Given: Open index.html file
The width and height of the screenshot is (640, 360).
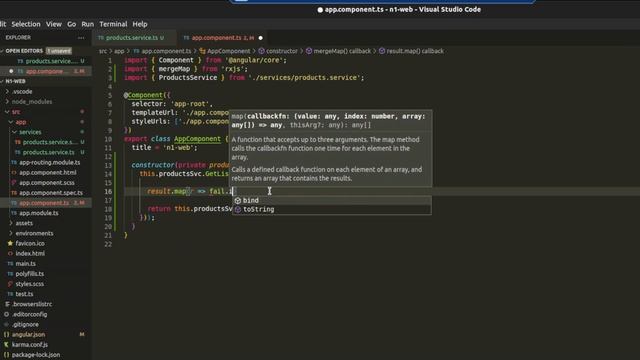Looking at the screenshot, I should point(30,253).
